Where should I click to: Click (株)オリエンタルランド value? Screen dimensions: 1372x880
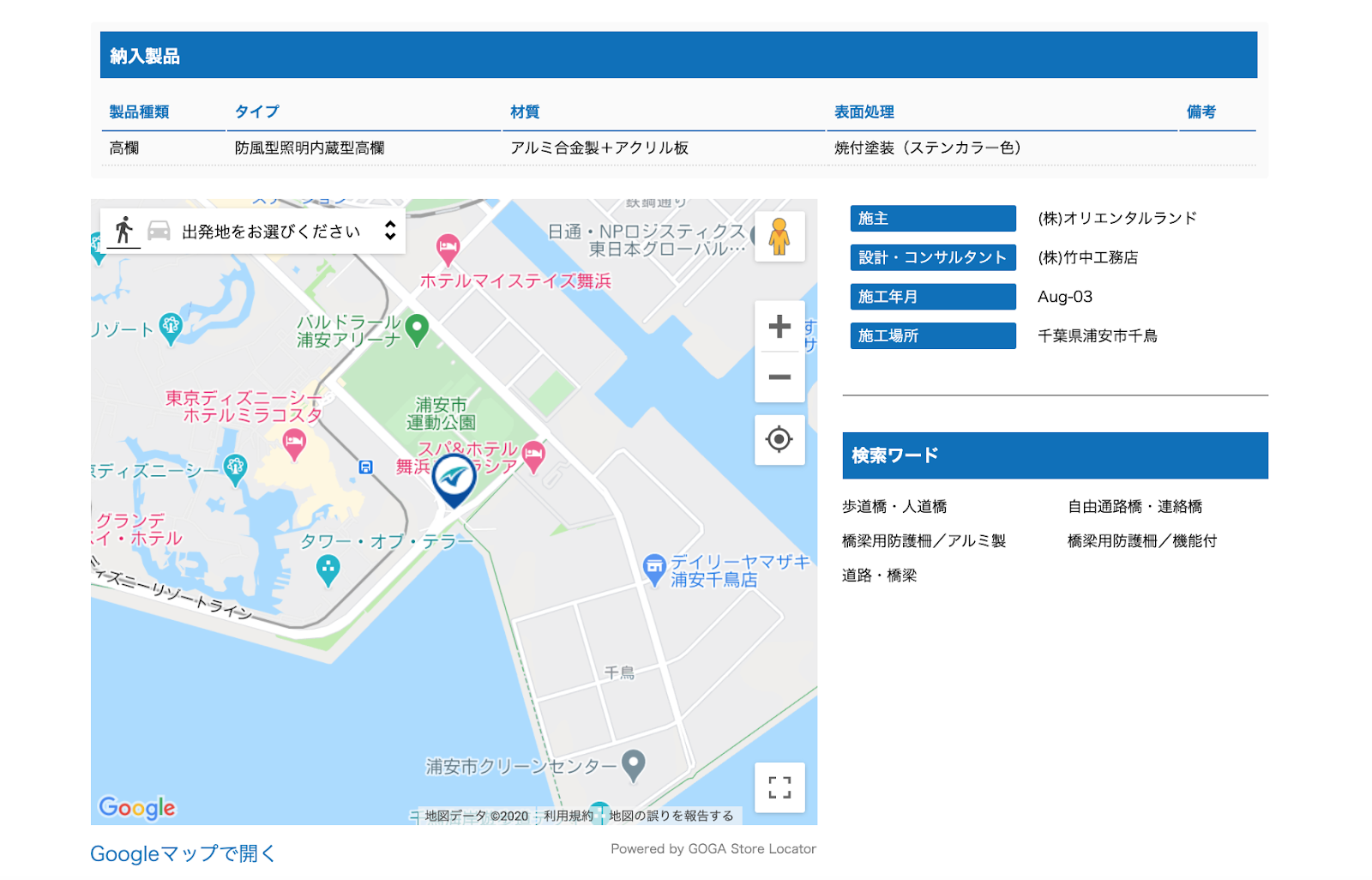click(x=1117, y=218)
